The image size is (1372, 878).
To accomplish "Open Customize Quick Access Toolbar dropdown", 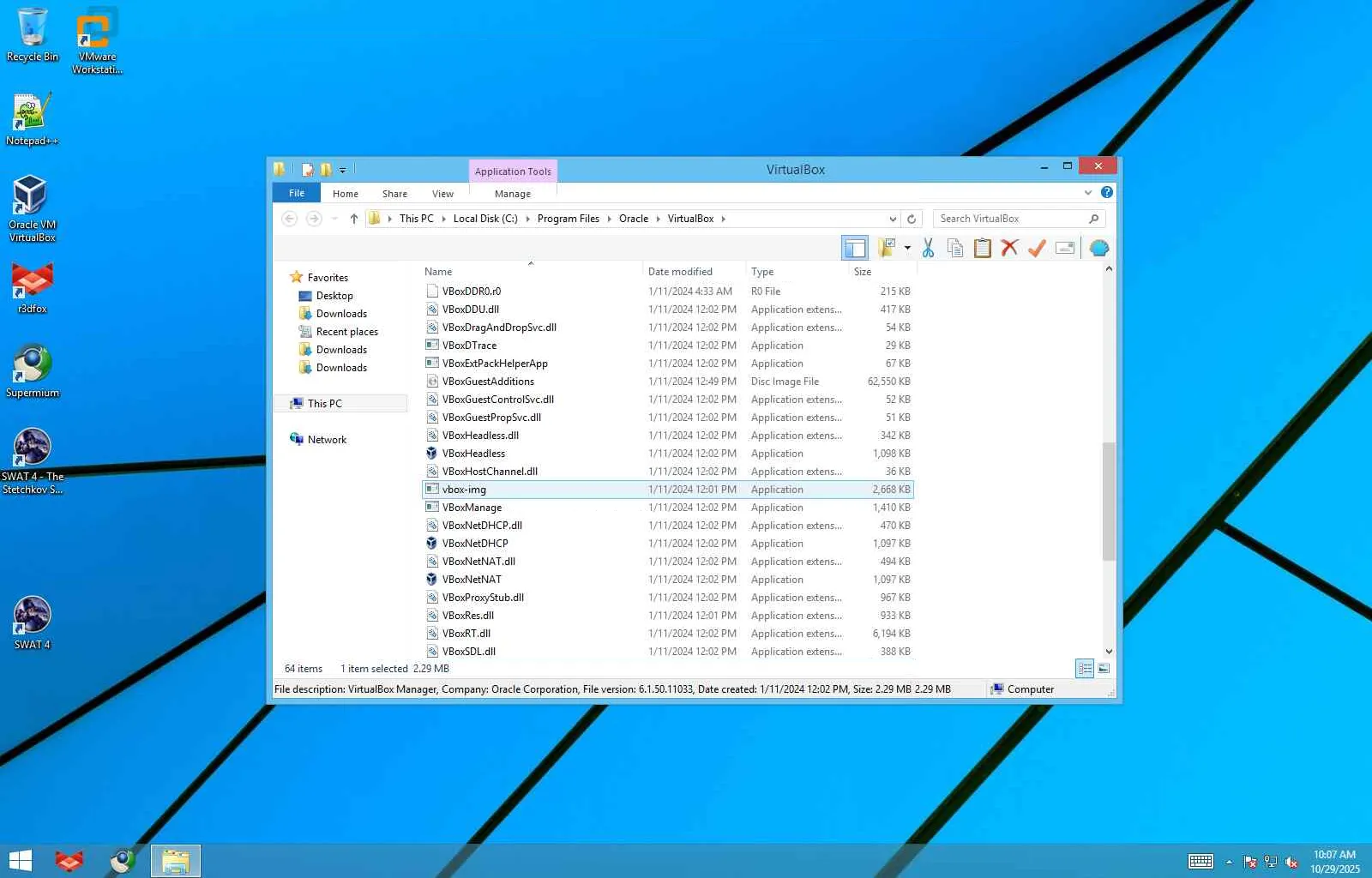I will click(x=343, y=170).
